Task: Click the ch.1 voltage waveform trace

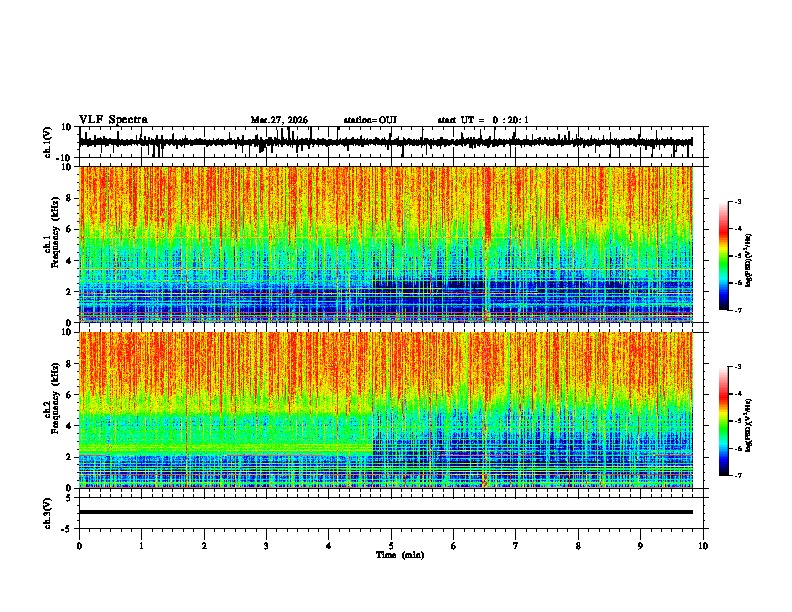Action: click(385, 142)
